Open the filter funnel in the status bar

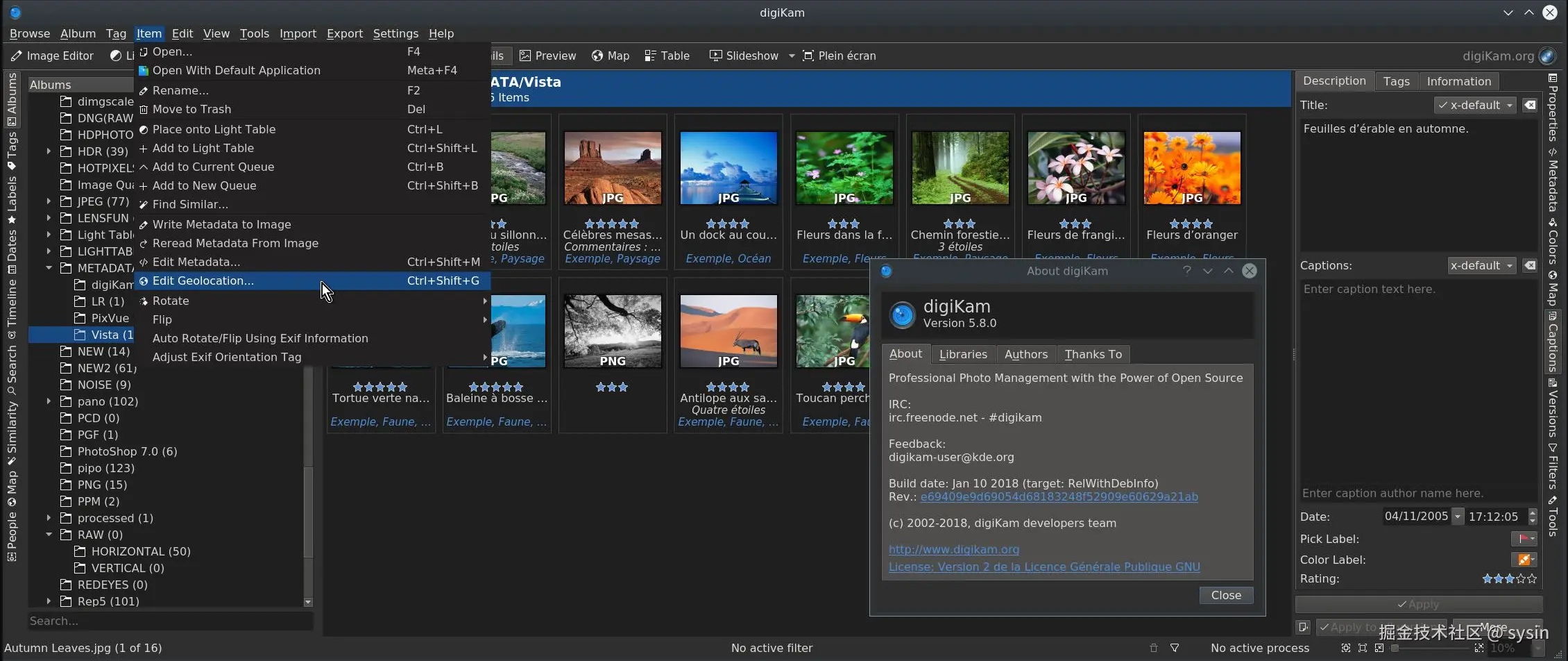(x=1174, y=648)
